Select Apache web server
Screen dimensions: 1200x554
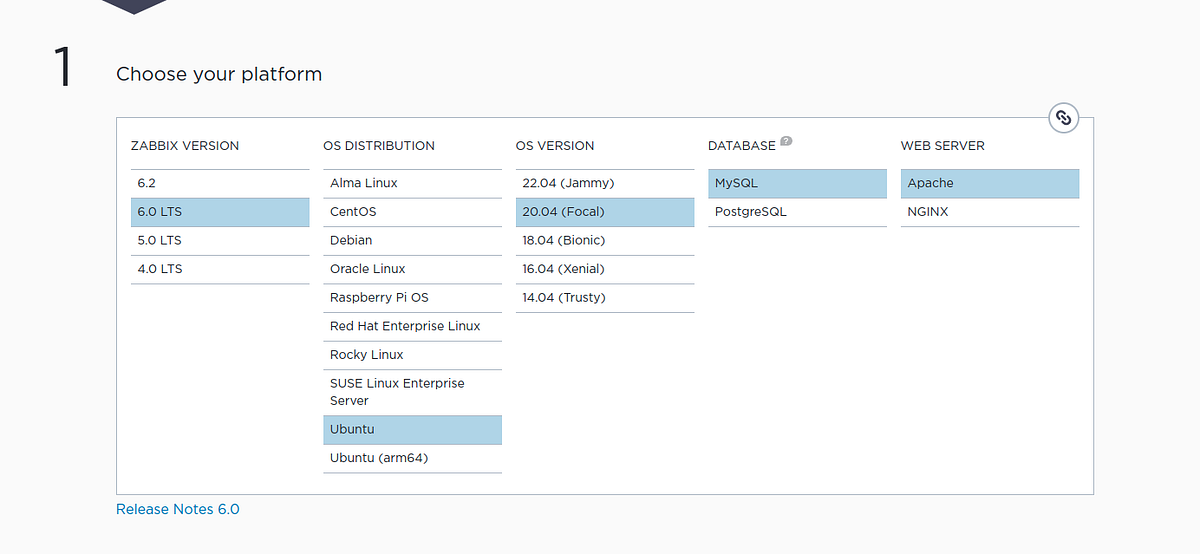pos(990,183)
